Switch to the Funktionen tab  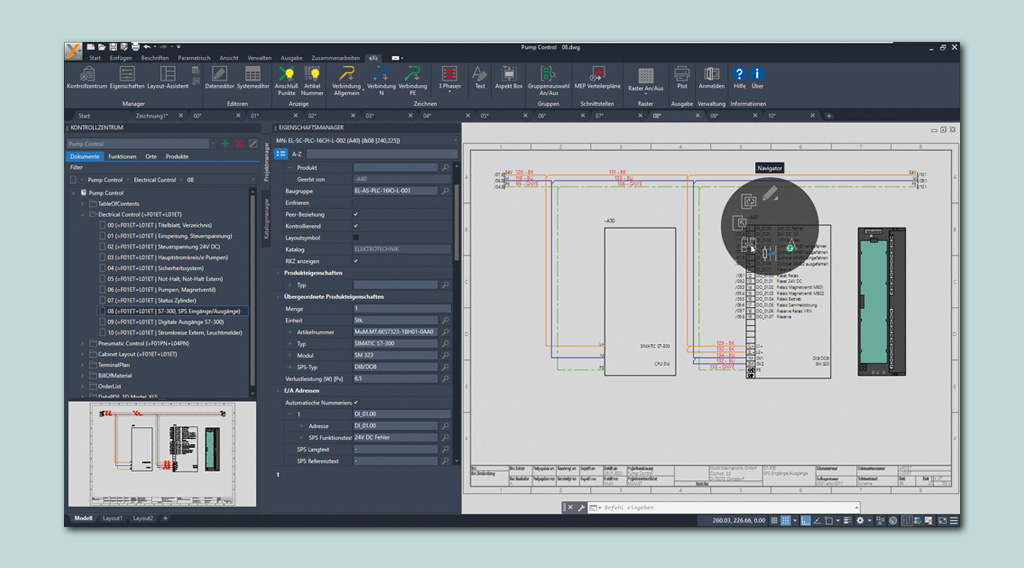point(123,157)
